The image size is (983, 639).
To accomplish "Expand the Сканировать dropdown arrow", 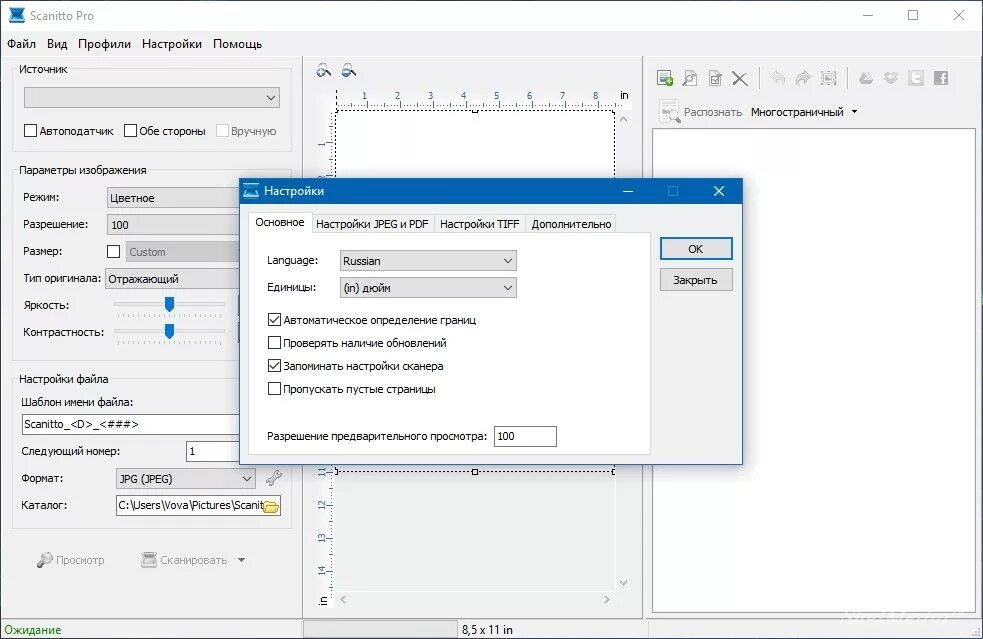I will click(241, 560).
